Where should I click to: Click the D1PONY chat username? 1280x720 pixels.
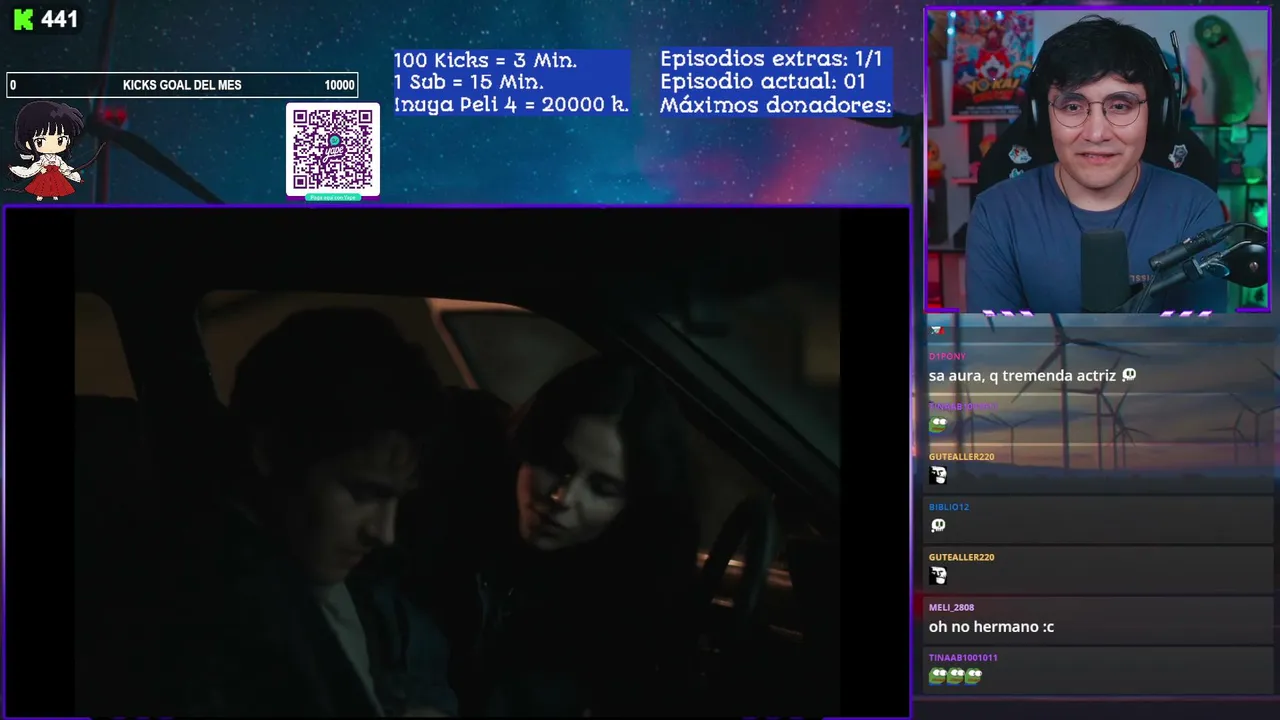point(947,356)
